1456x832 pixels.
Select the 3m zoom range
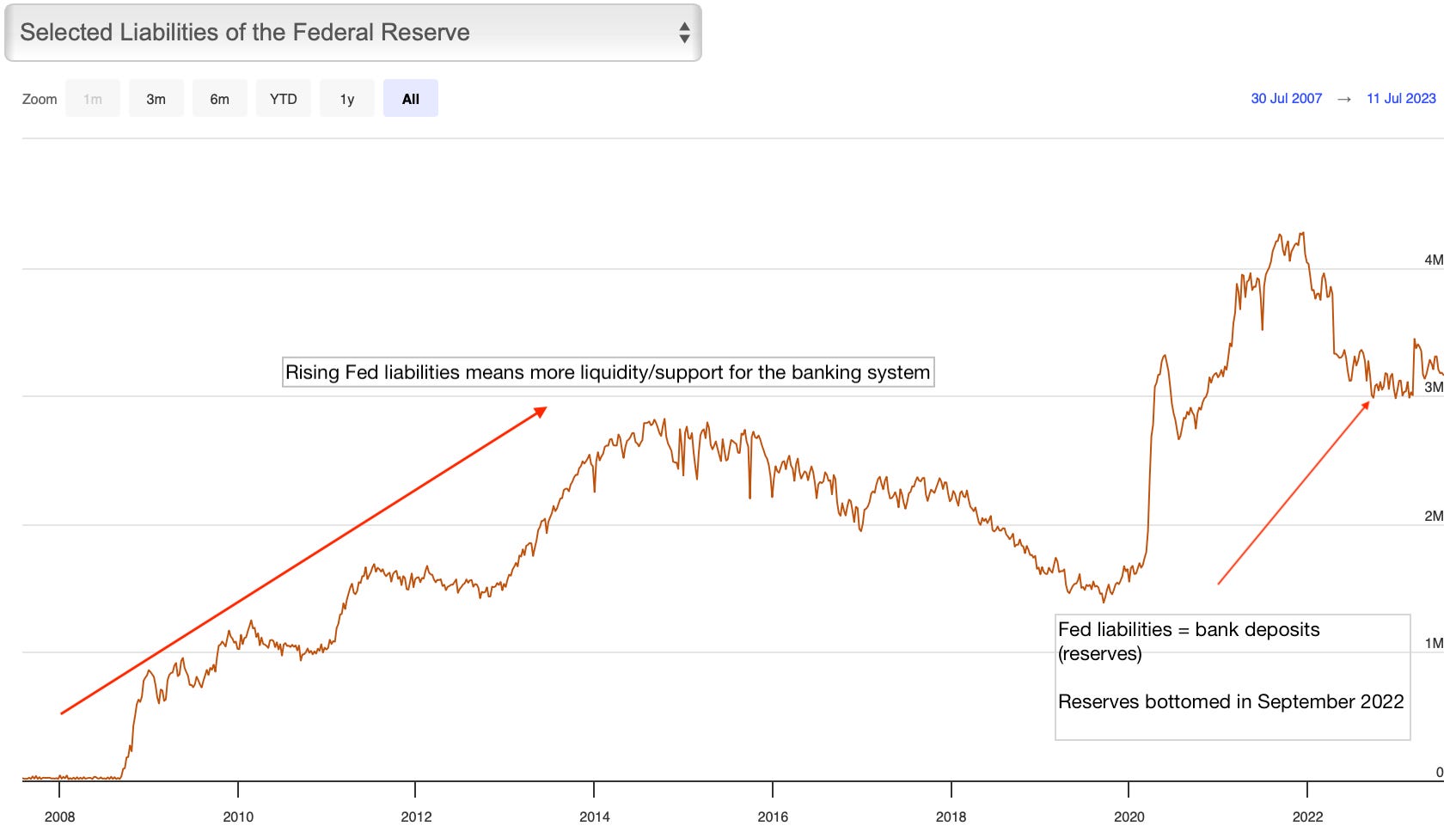[x=156, y=99]
